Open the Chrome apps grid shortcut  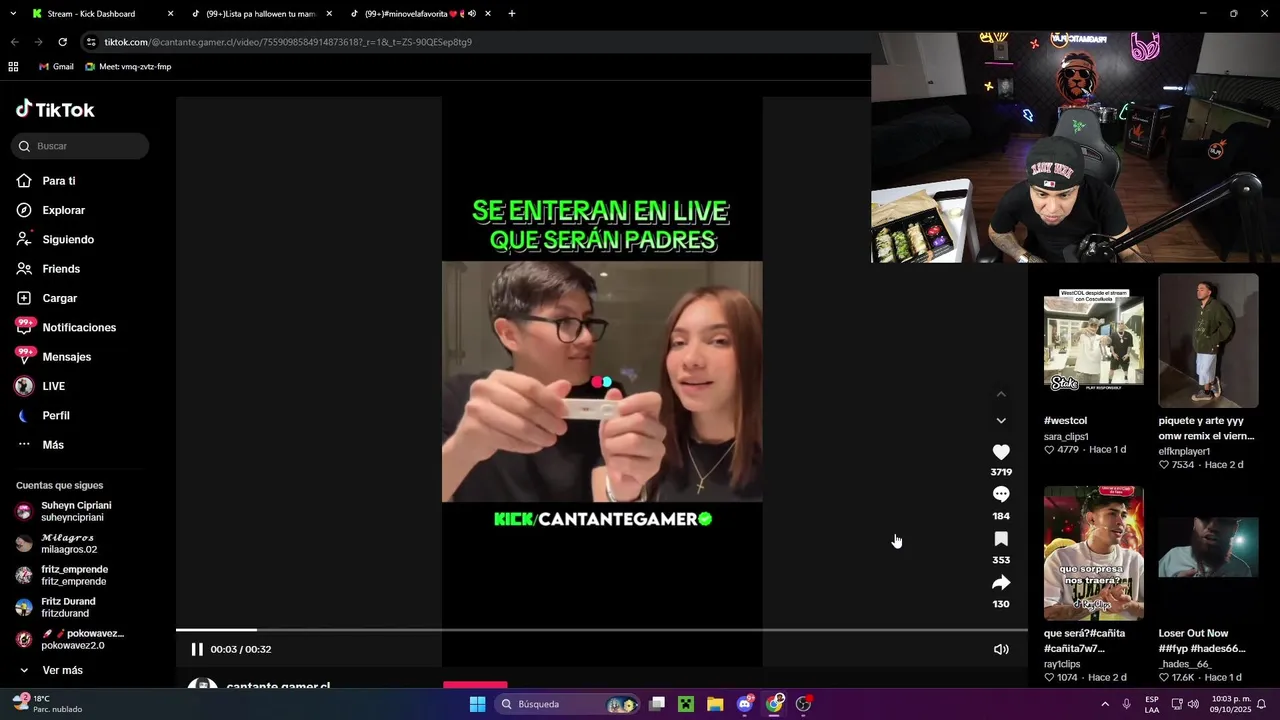(x=13, y=67)
